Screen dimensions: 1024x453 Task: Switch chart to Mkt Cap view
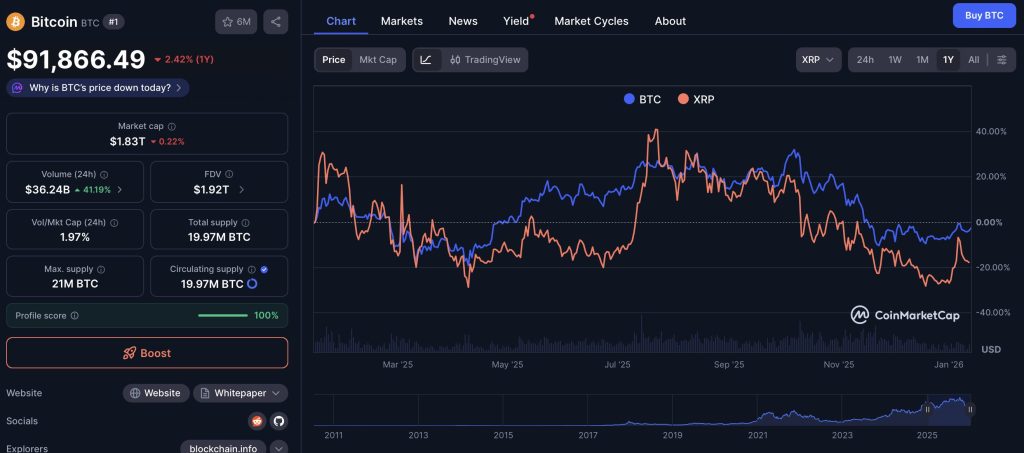tap(378, 60)
